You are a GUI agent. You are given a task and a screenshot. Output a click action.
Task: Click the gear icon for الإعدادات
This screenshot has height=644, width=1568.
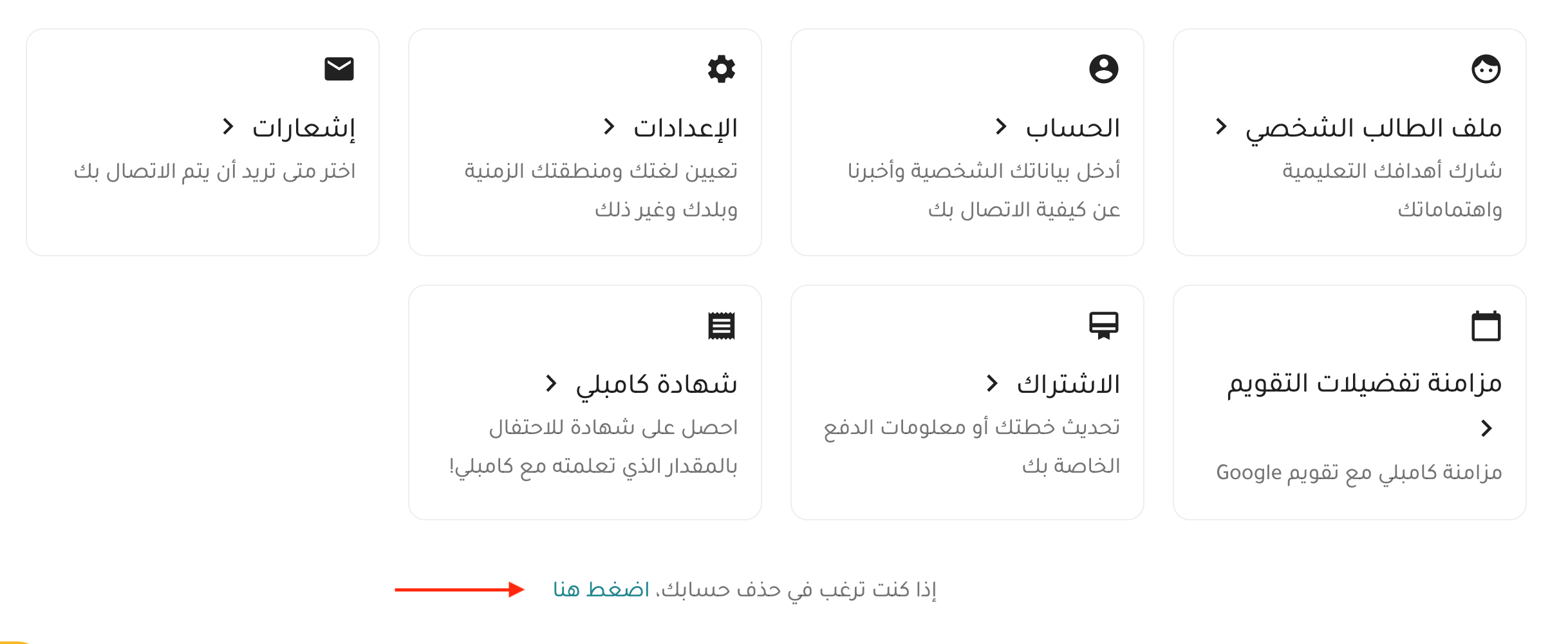pyautogui.click(x=722, y=69)
